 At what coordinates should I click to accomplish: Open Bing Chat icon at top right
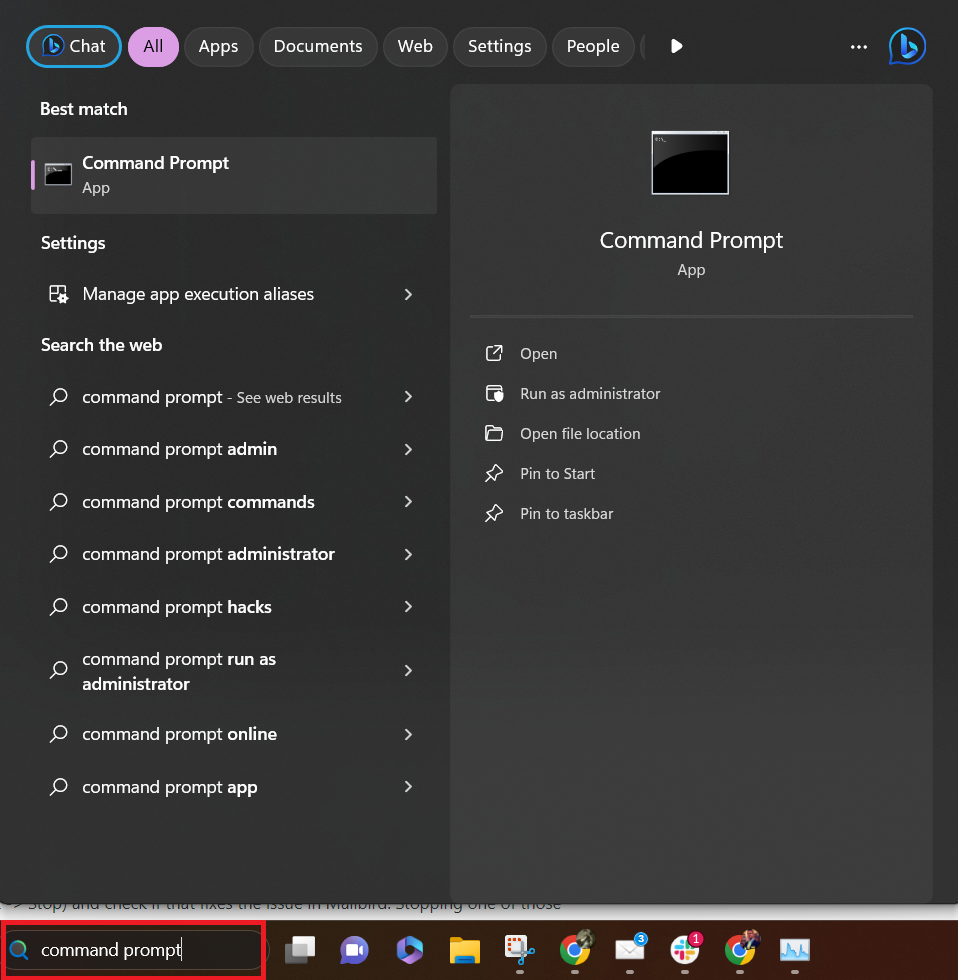pos(907,46)
